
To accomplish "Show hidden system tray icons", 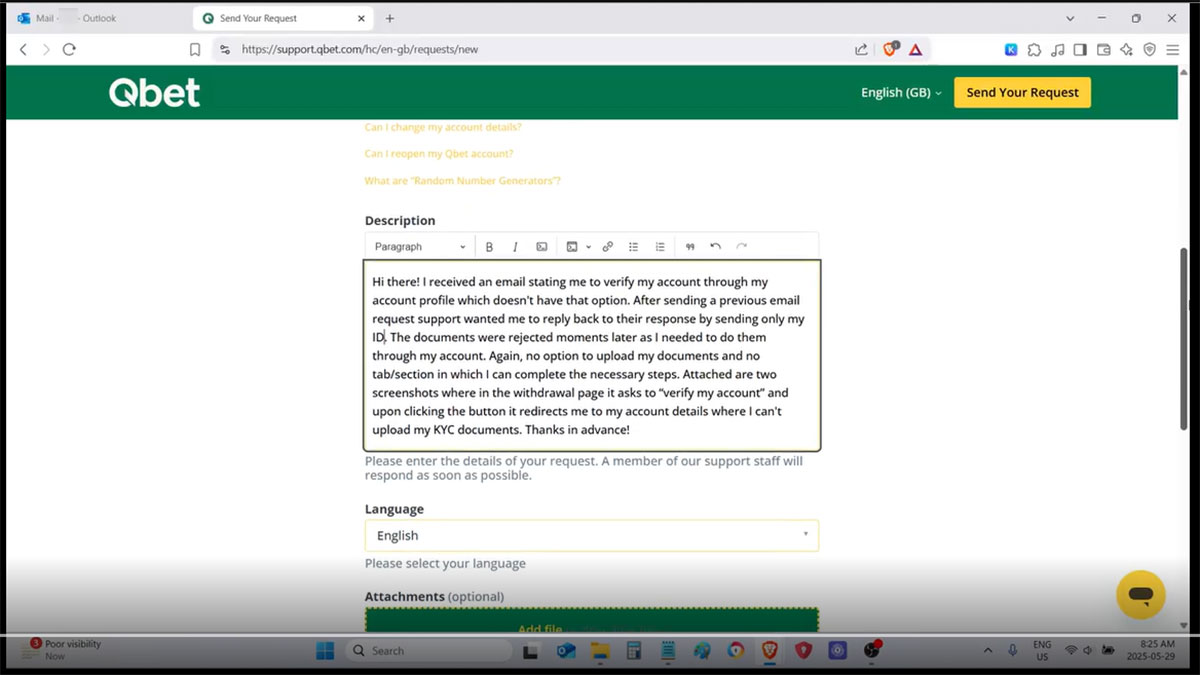I will tap(988, 650).
